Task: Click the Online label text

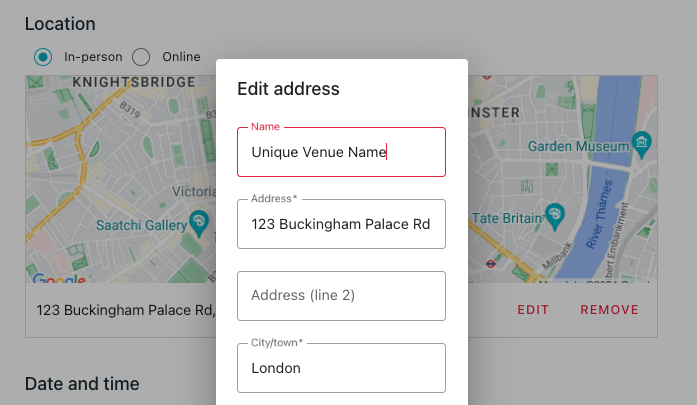Action: pyautogui.click(x=181, y=57)
